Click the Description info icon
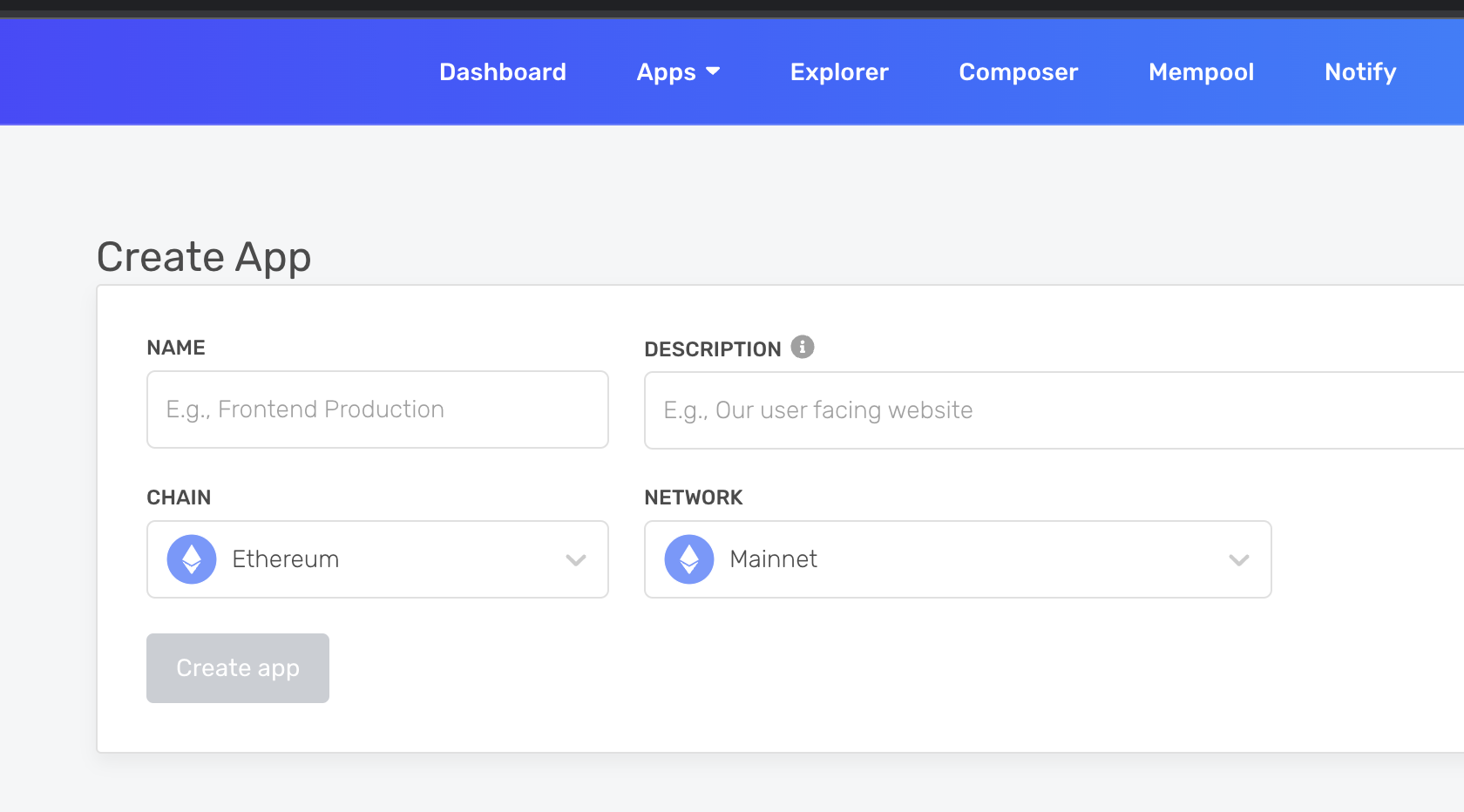The image size is (1464, 812). click(x=803, y=347)
